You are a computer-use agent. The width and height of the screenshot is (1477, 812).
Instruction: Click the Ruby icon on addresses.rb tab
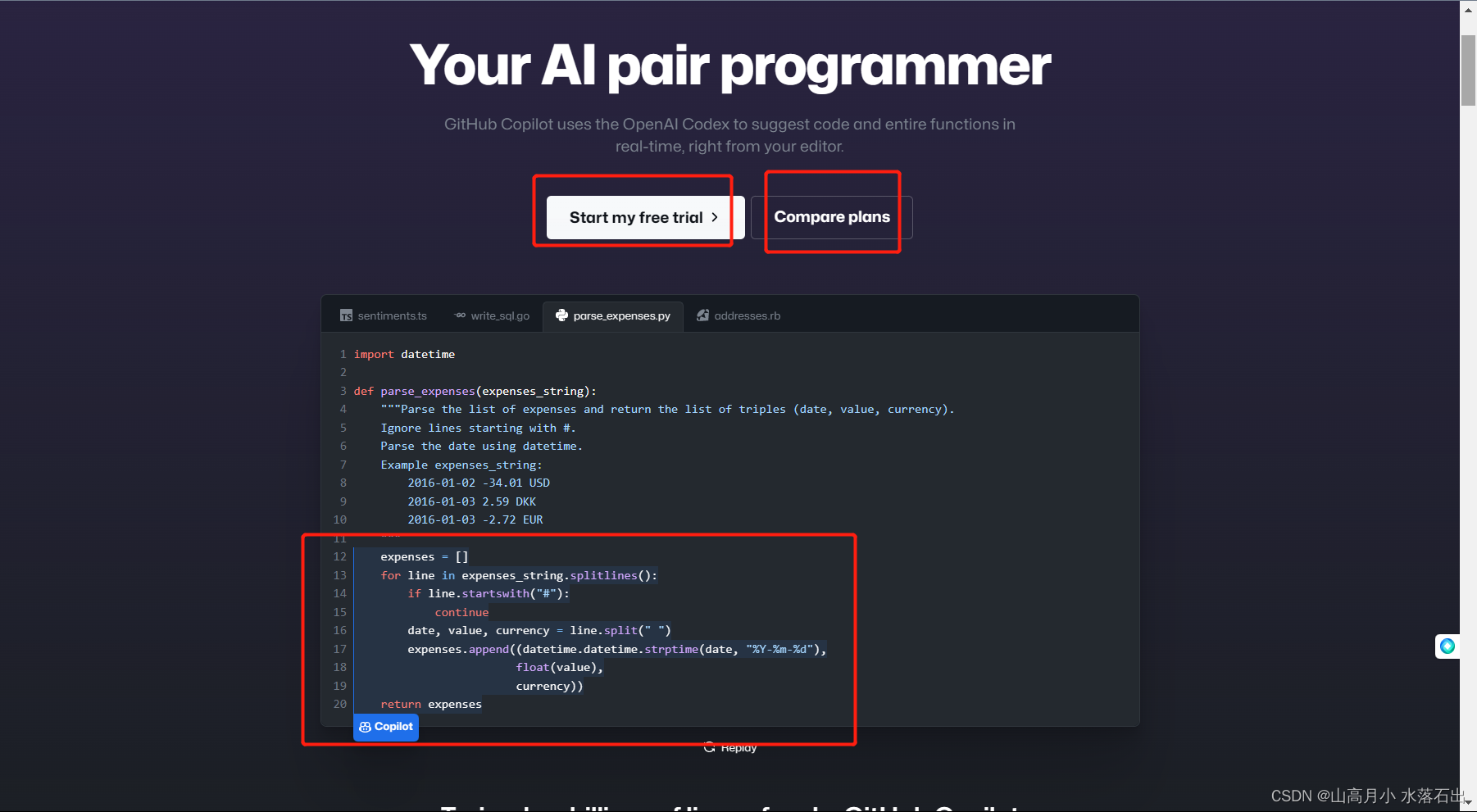tap(702, 315)
